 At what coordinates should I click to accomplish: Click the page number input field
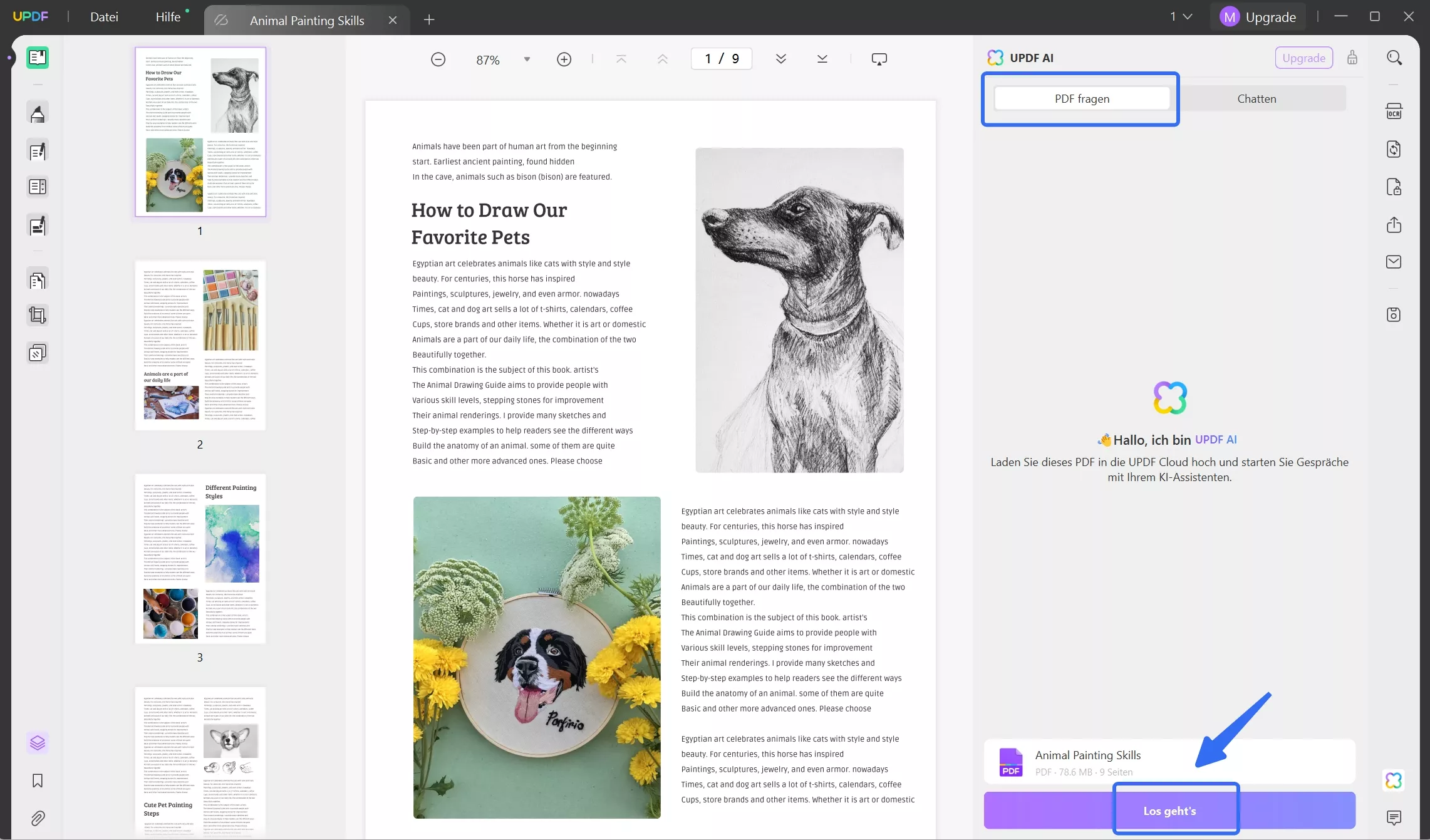pos(721,59)
